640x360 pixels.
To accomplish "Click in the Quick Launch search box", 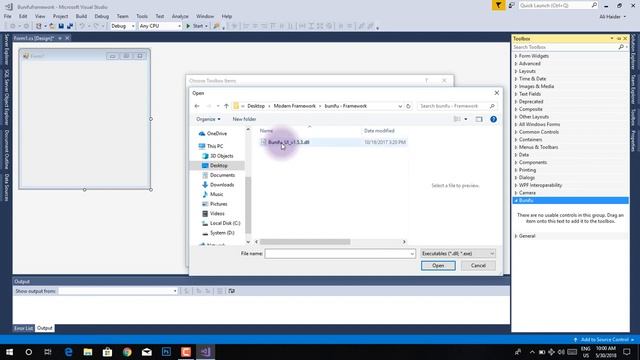I will [555, 5].
